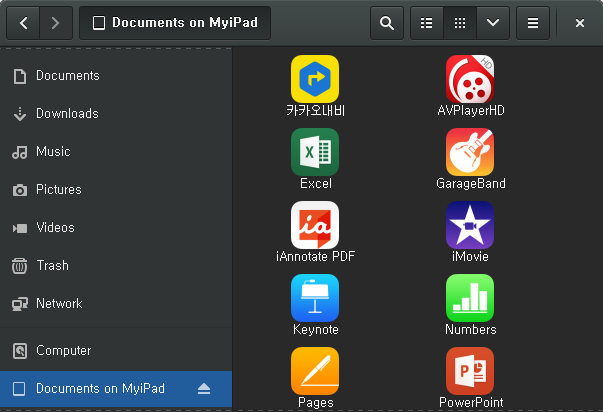Click the iMovie label text
Screen dimensions: 603x412
pos(470,257)
